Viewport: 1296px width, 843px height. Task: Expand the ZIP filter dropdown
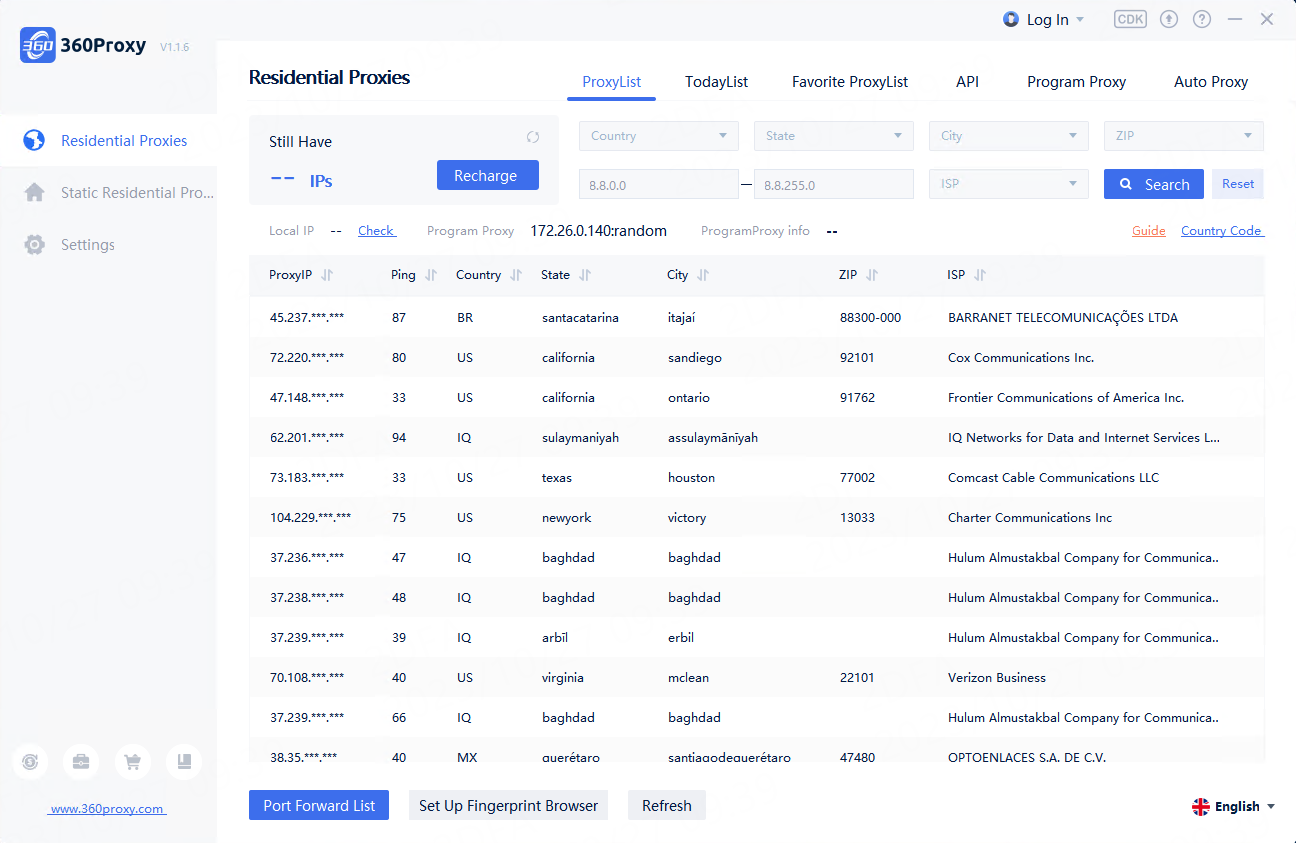pyautogui.click(x=1184, y=136)
